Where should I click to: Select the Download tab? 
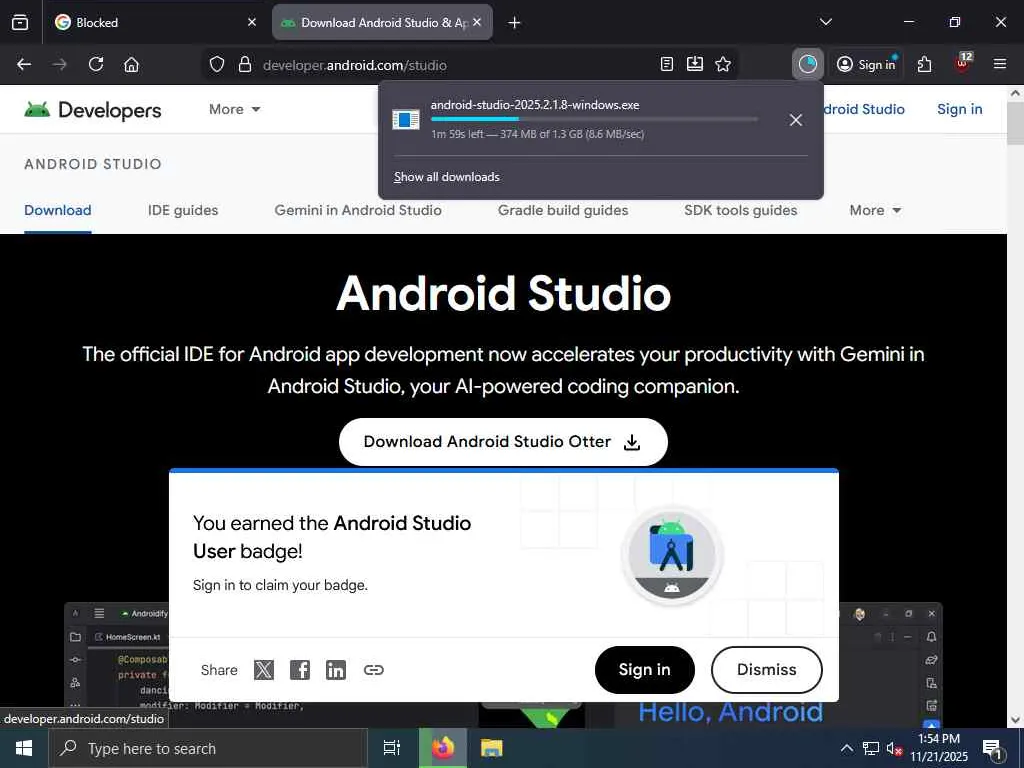click(57, 210)
